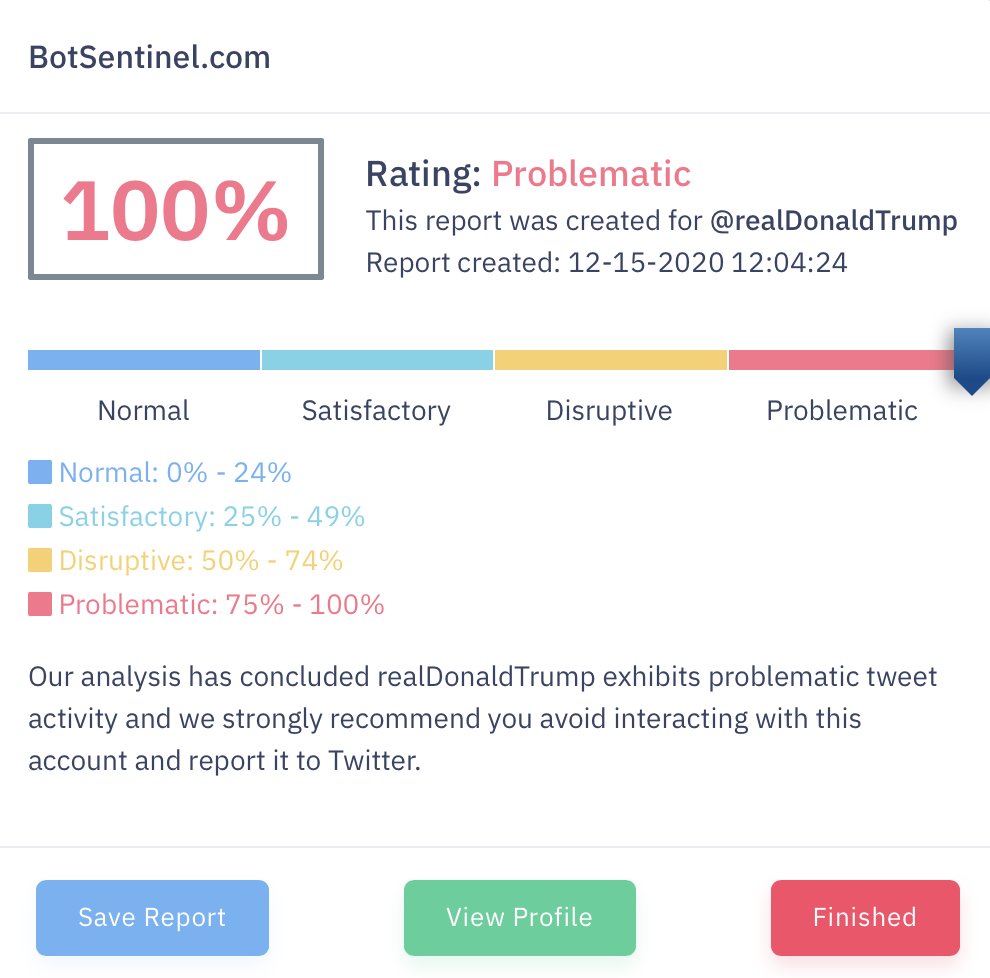990x978 pixels.
Task: Click the 100% score box
Action: click(x=176, y=209)
